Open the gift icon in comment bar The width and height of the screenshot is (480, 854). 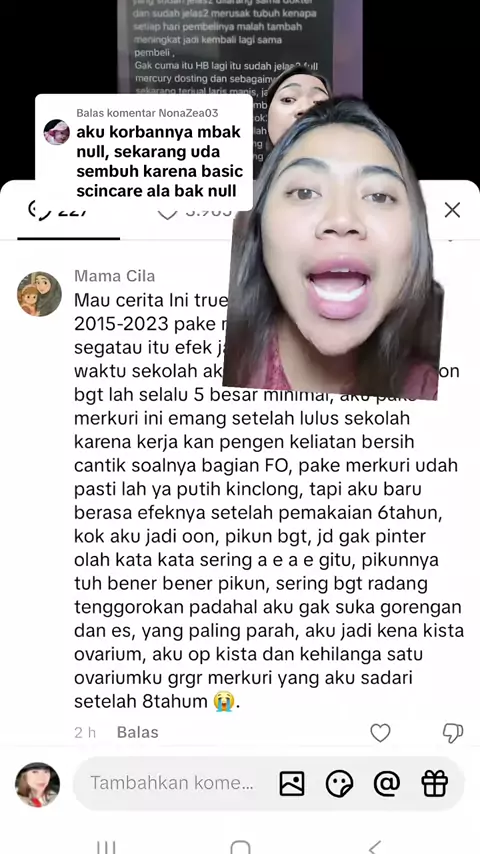435,784
